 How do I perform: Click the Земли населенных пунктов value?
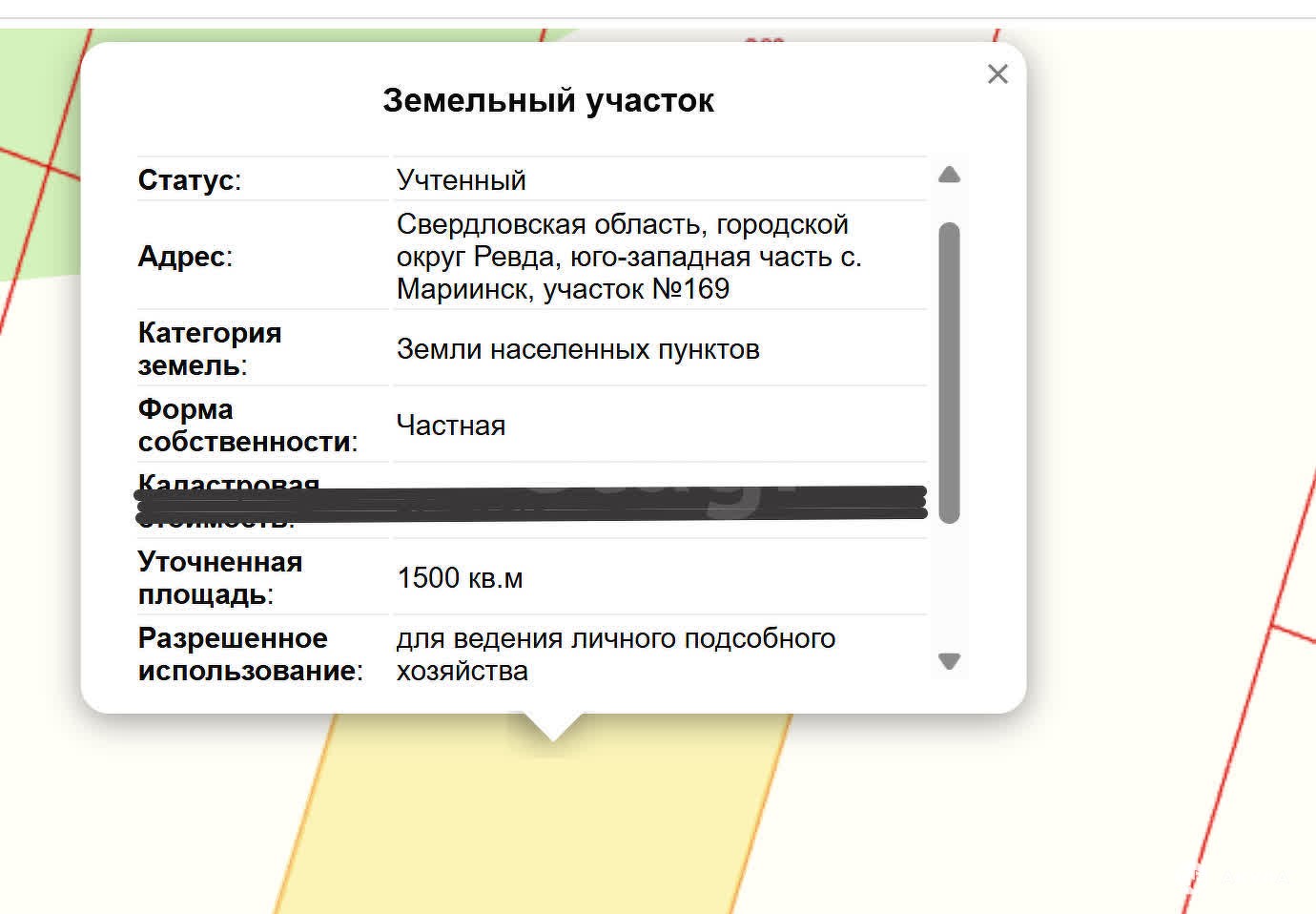click(x=578, y=349)
